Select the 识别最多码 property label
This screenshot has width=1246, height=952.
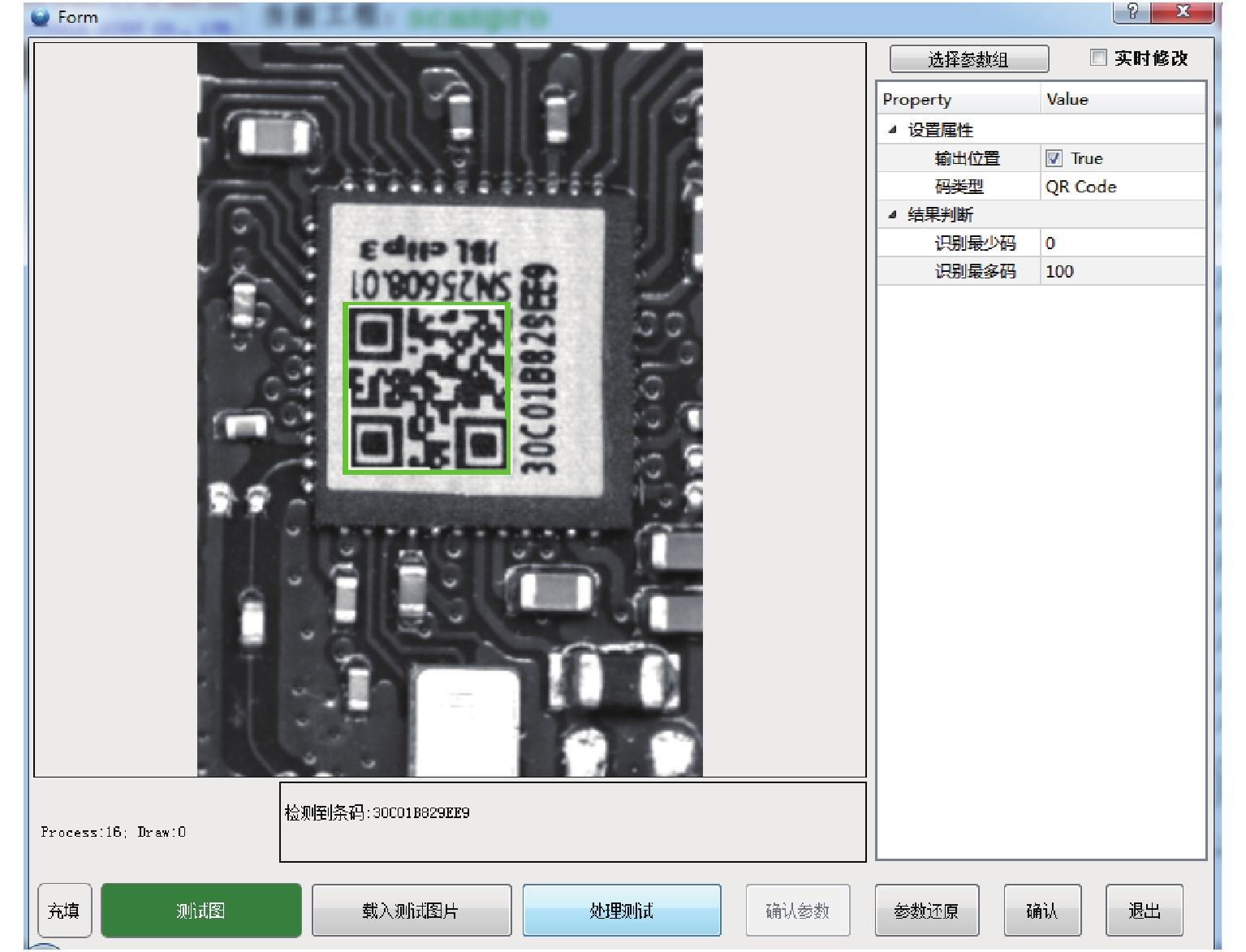point(976,271)
